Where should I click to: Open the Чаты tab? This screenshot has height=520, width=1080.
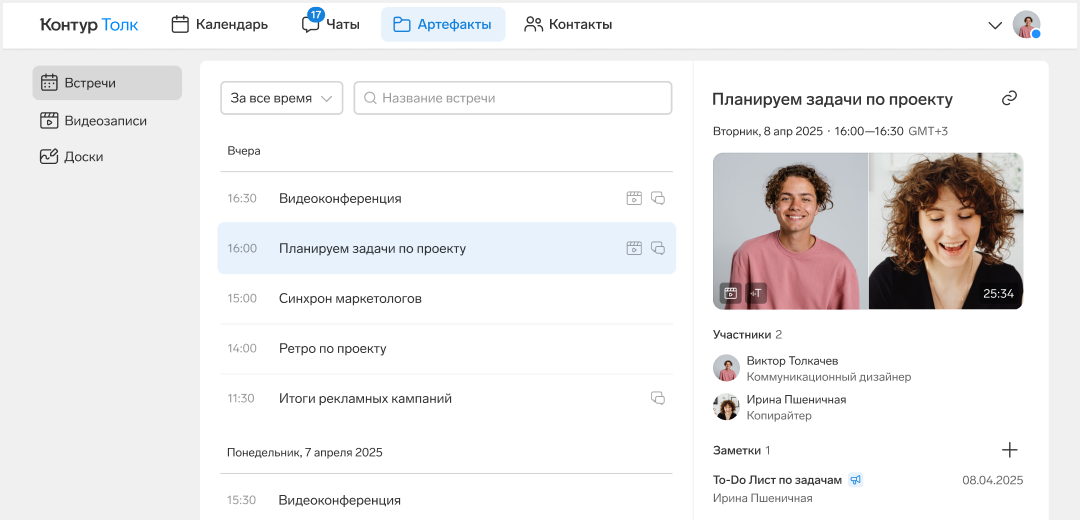(x=331, y=25)
